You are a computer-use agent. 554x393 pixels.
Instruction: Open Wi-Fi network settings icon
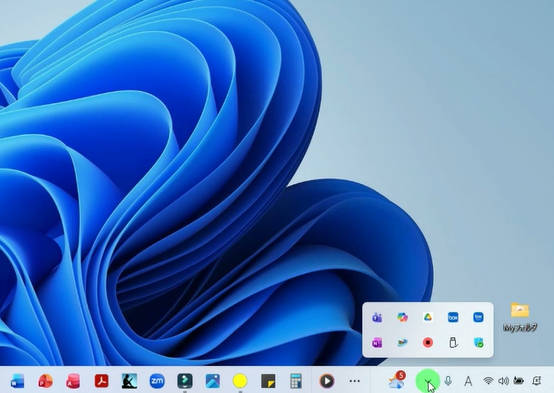488,381
